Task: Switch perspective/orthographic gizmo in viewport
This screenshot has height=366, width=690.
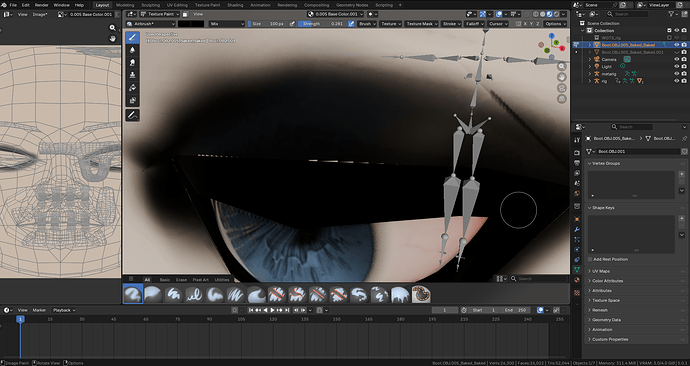Action: tap(562, 99)
